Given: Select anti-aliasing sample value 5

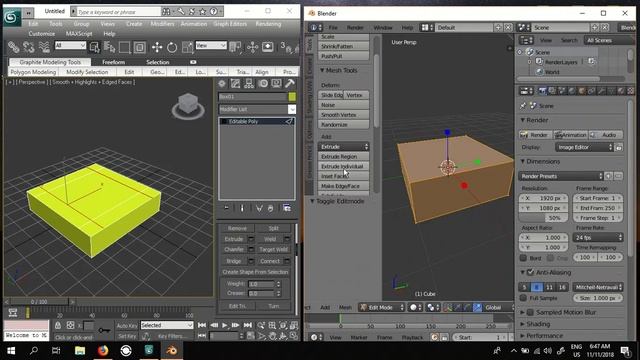Looking at the screenshot, I should pyautogui.click(x=524, y=287).
